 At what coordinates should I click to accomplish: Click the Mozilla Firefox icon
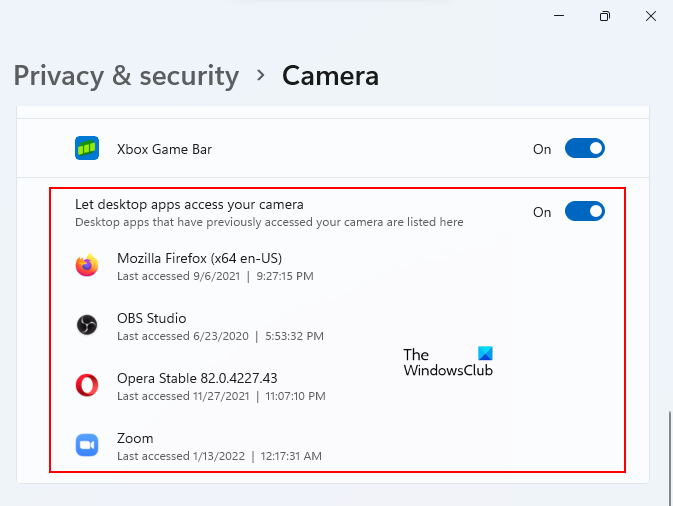(87, 265)
